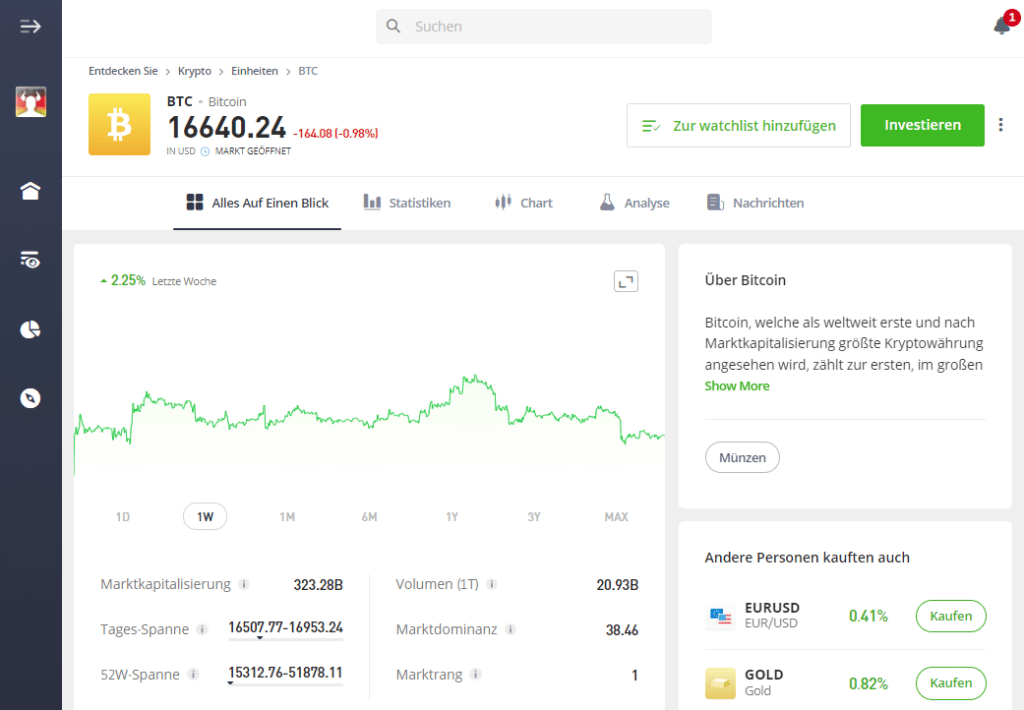Expand the chart to fullscreen icon
The width and height of the screenshot is (1024, 710).
pyautogui.click(x=626, y=282)
